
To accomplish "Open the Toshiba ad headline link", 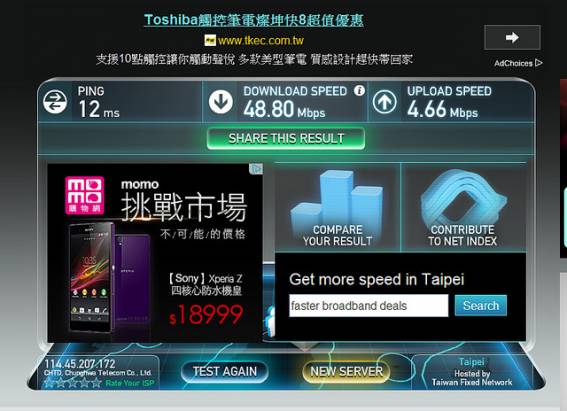I will [x=253, y=20].
